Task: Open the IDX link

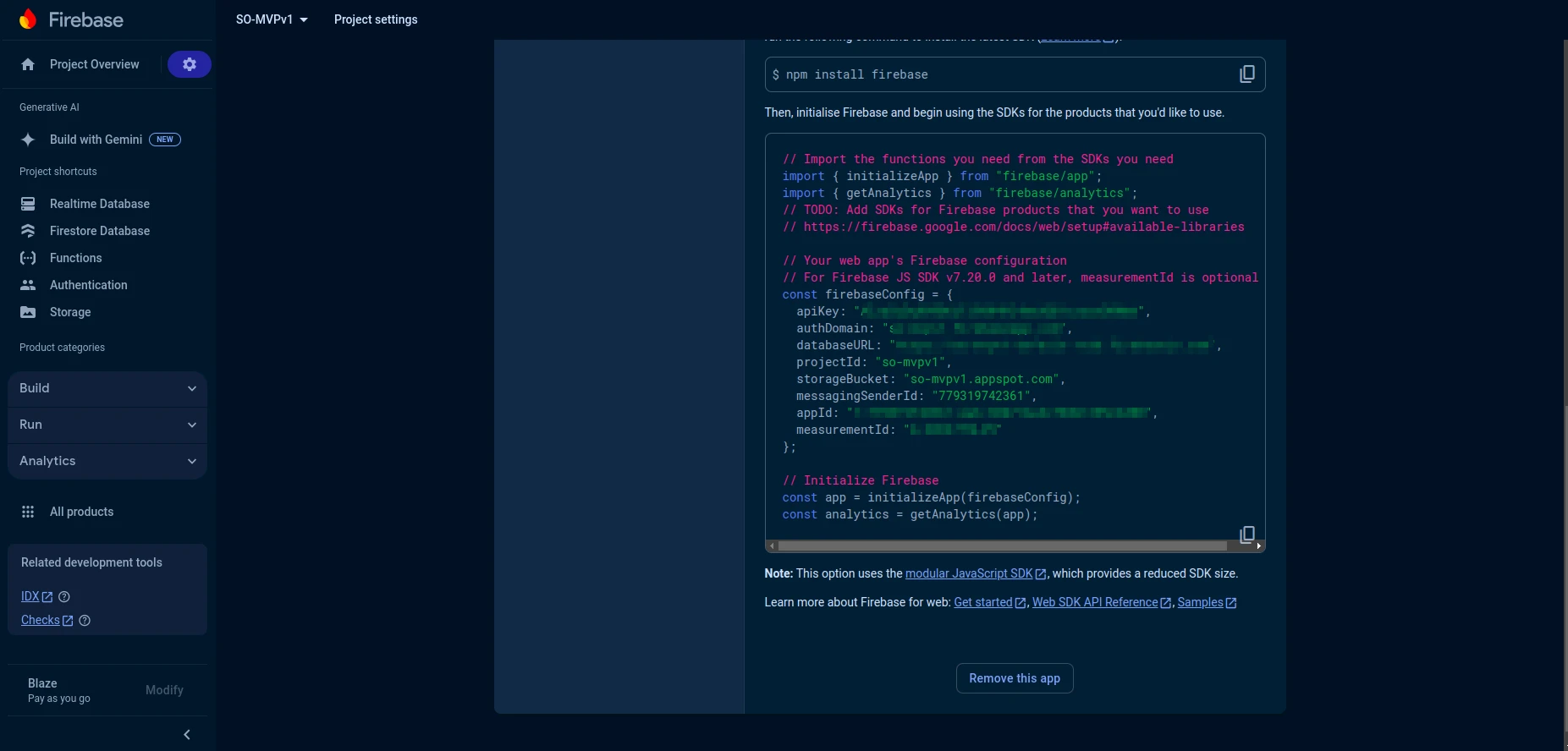Action: point(36,596)
